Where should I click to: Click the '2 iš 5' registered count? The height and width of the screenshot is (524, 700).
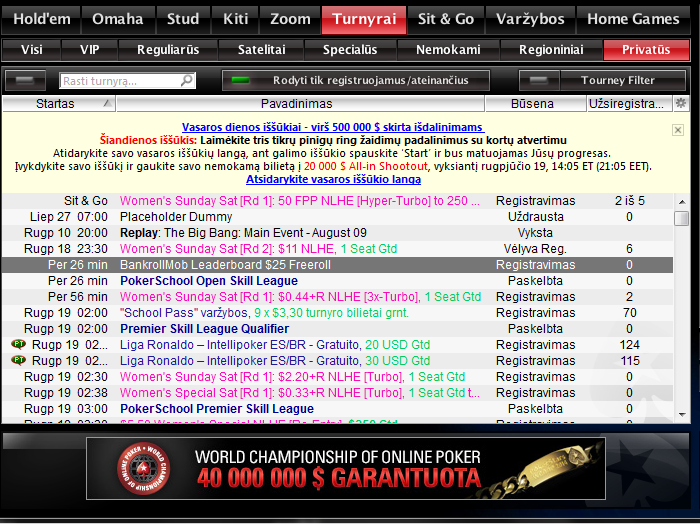(x=629, y=201)
